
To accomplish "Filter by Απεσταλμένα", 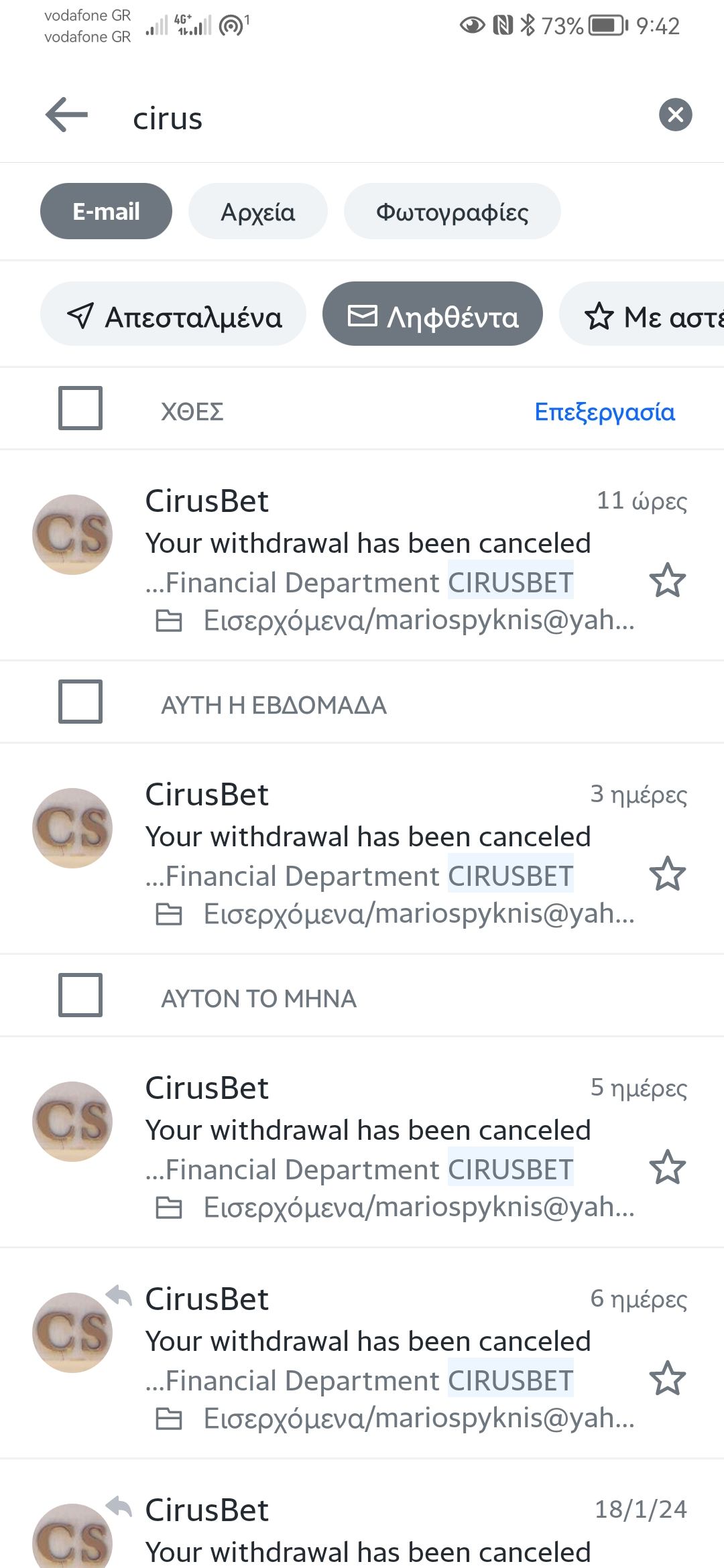I will pyautogui.click(x=174, y=315).
